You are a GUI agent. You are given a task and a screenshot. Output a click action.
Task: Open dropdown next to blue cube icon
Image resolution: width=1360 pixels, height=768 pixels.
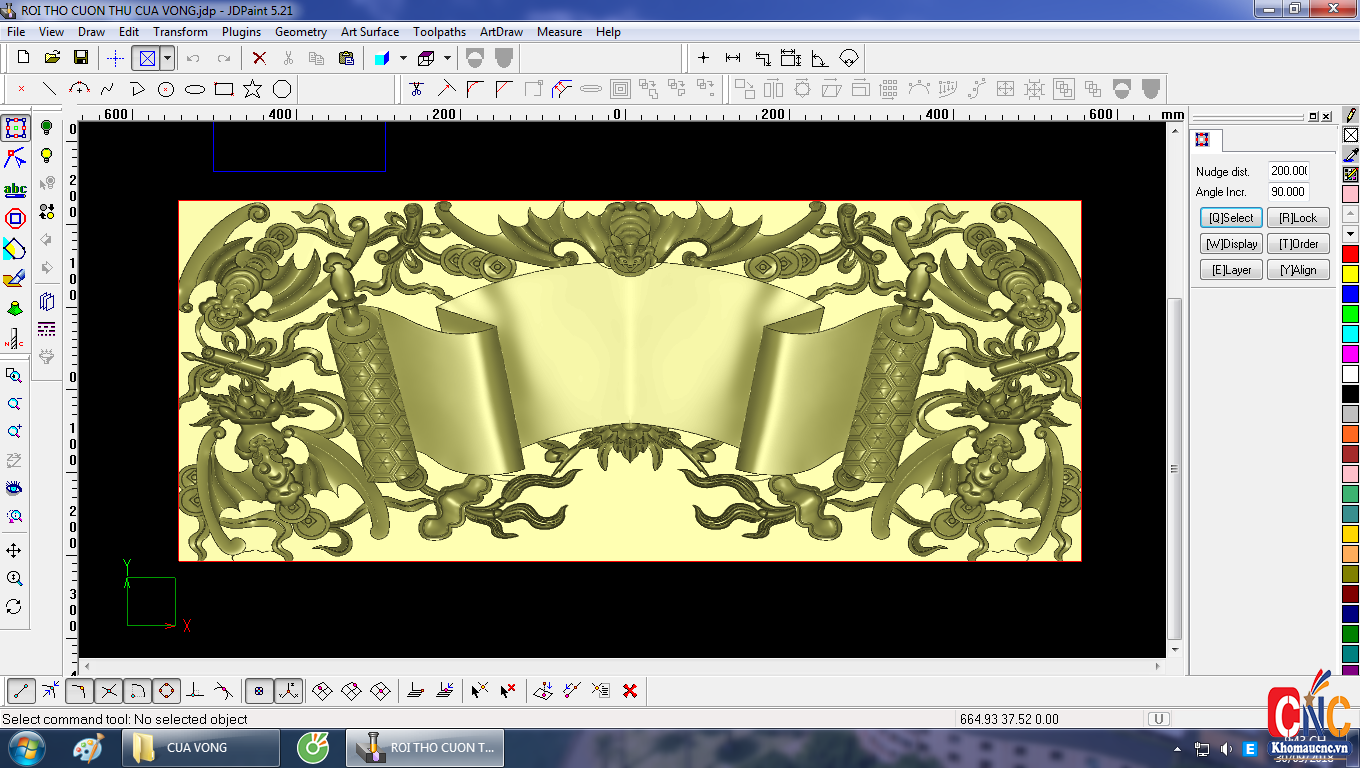(x=403, y=58)
